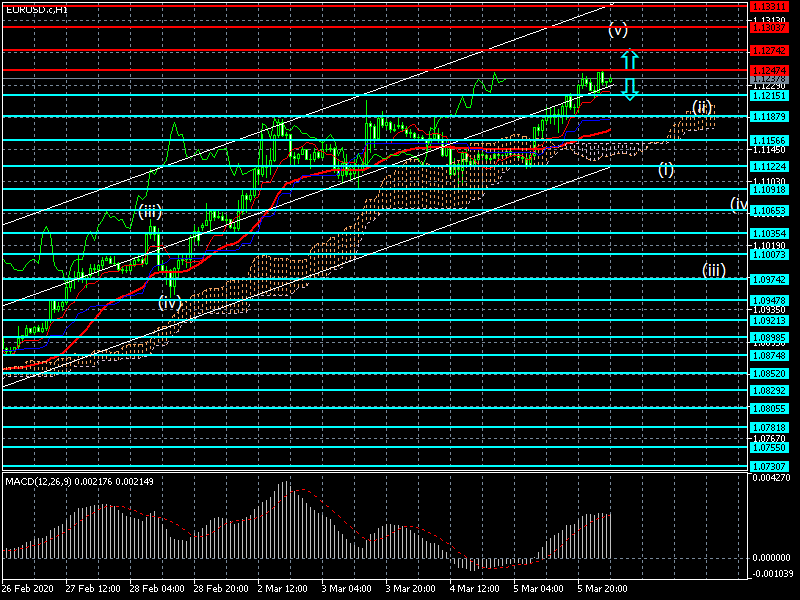
Task: Select the 1.10653 level label
Action: [x=768, y=210]
